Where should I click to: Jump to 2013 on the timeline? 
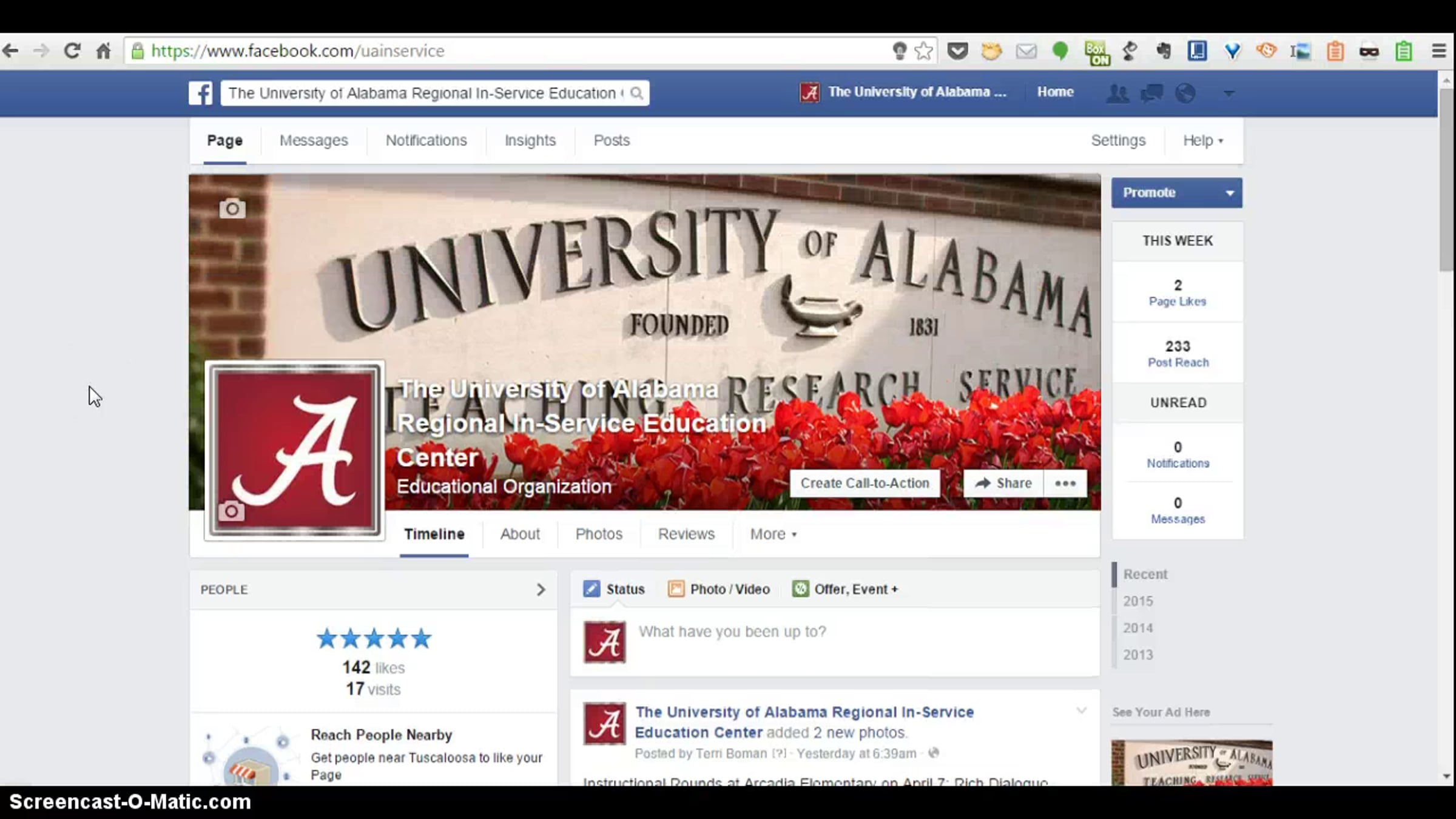coord(1137,655)
